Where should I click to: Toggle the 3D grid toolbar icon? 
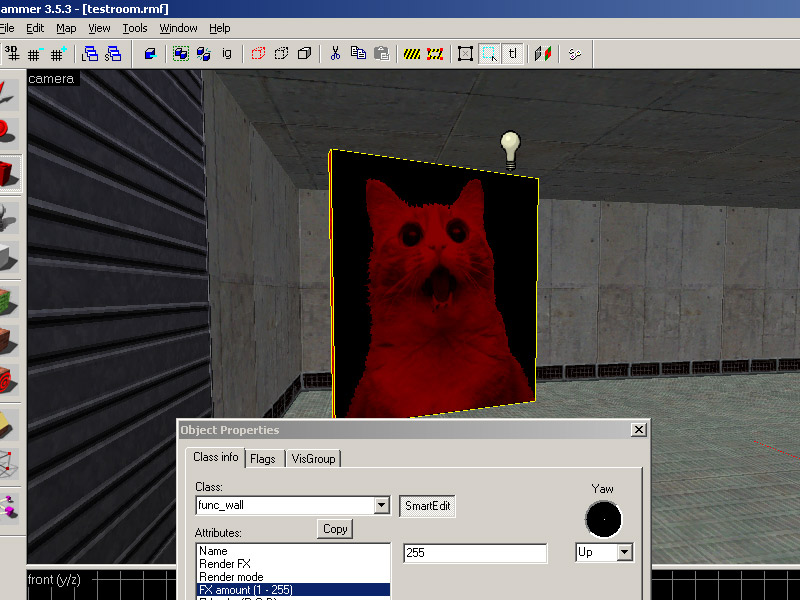tap(12, 53)
